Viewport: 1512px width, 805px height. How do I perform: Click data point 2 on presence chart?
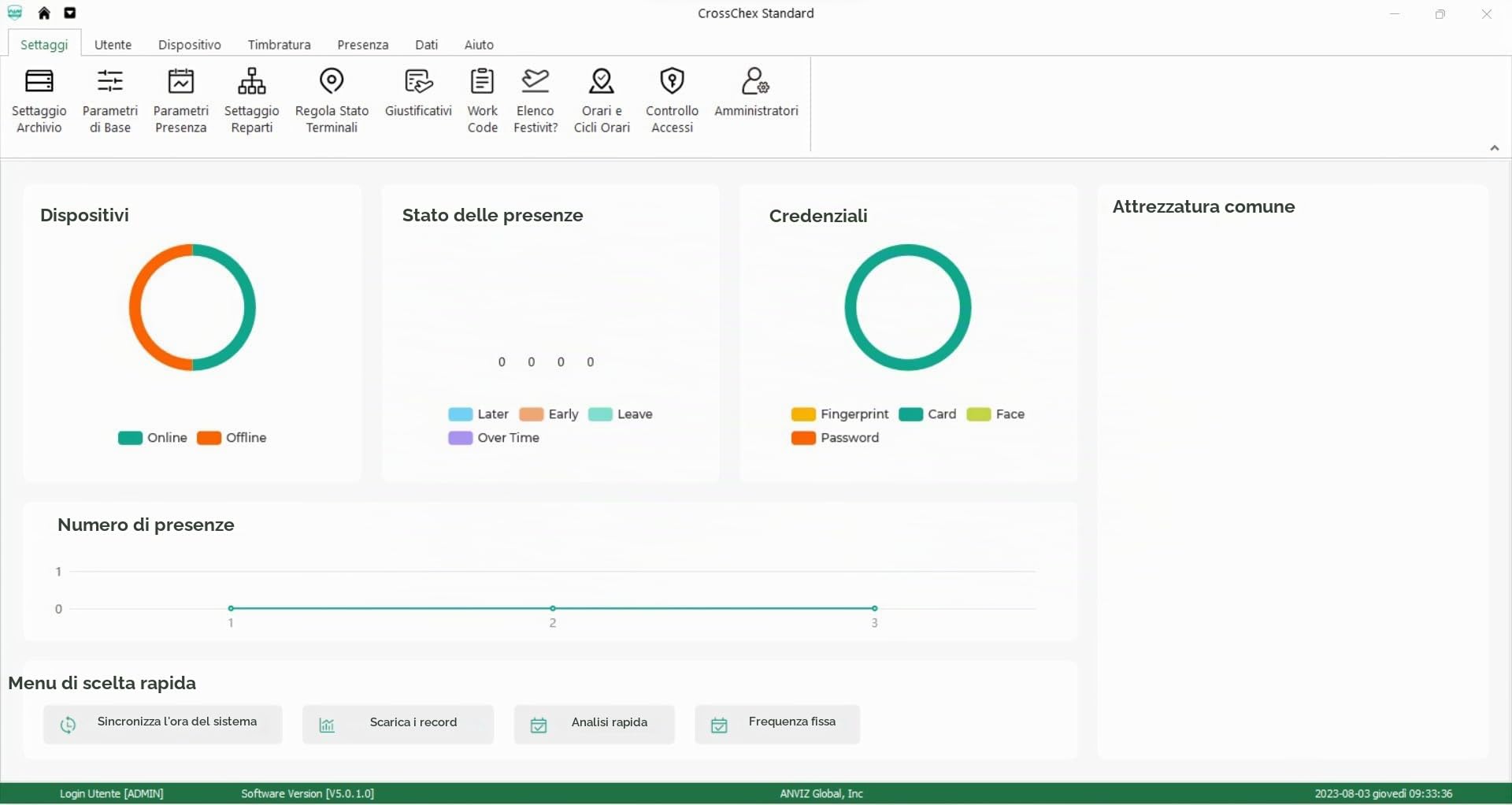coord(553,608)
